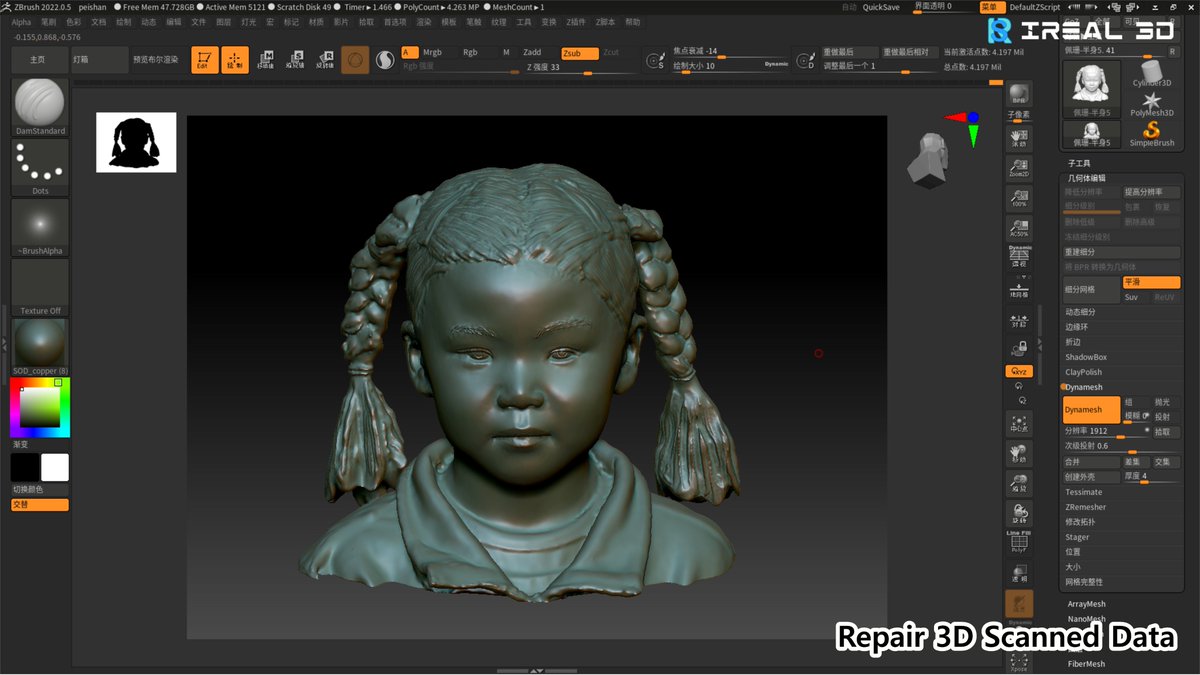Select the DamStandard brush thumbnail
The image size is (1200, 675).
[x=40, y=107]
